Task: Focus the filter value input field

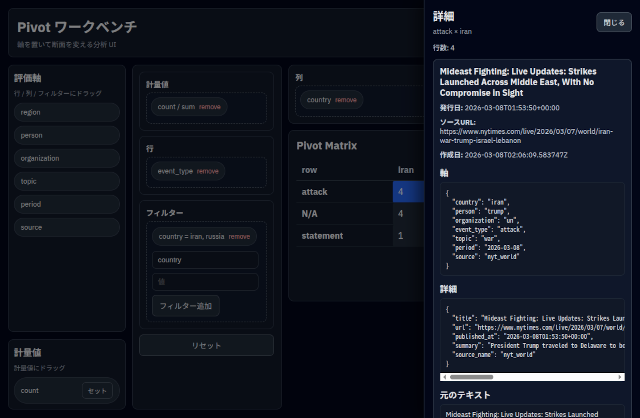Action: tap(205, 282)
